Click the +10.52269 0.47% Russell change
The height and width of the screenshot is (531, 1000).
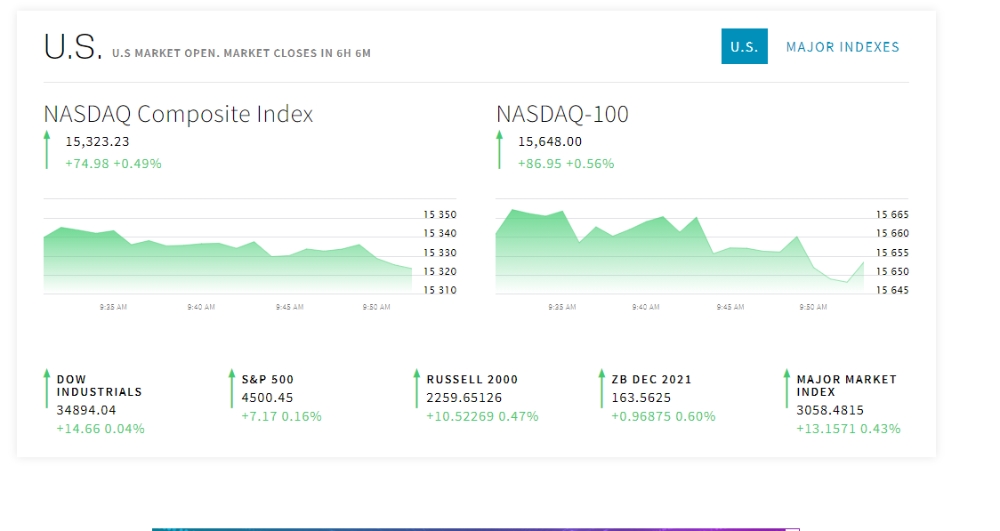pos(482,417)
